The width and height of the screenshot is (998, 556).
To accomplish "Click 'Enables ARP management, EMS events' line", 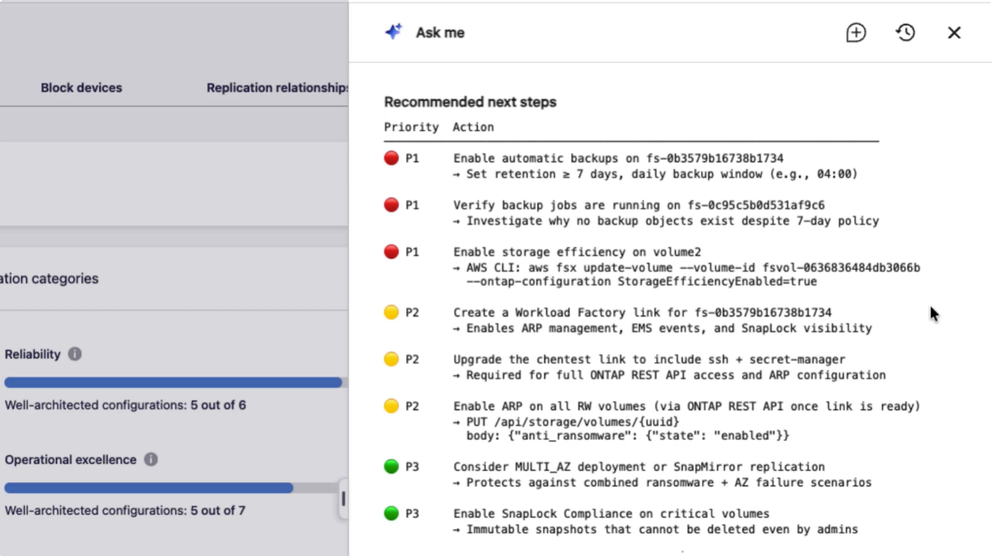I will coord(663,328).
